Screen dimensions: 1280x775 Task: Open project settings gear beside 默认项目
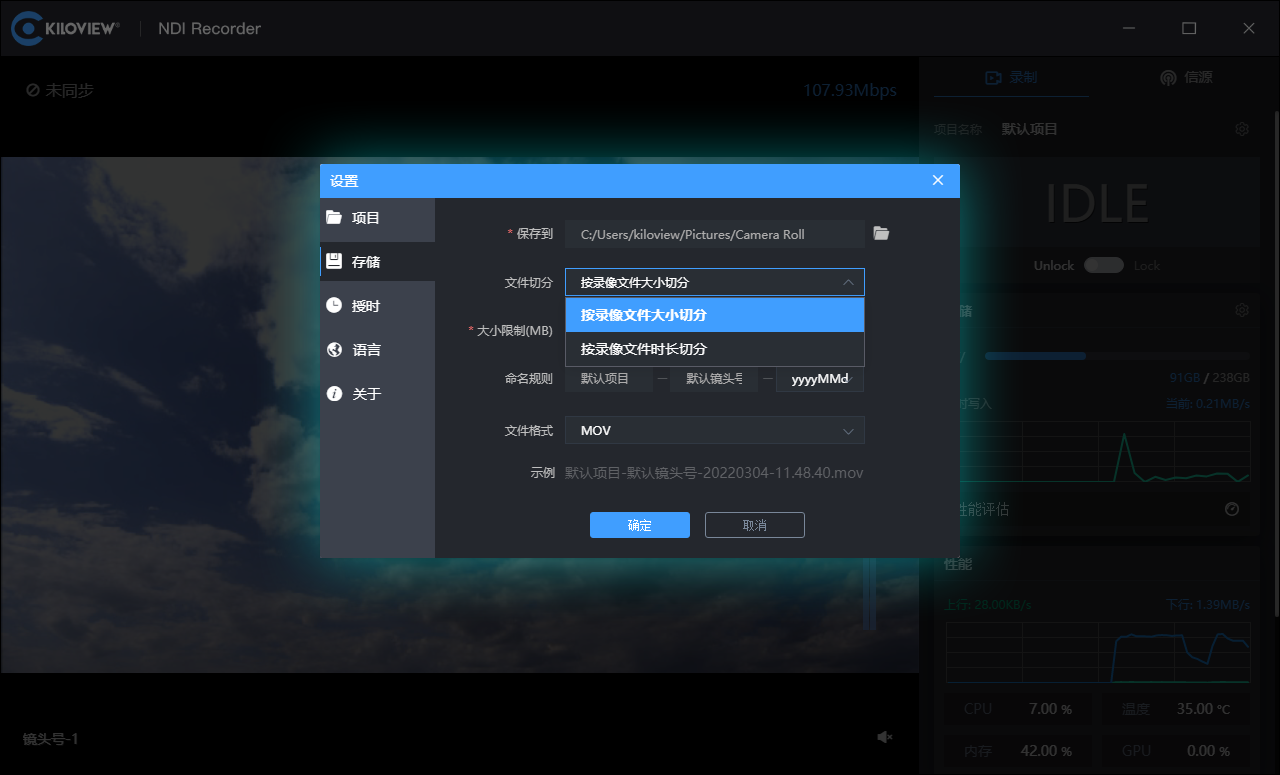(x=1242, y=129)
